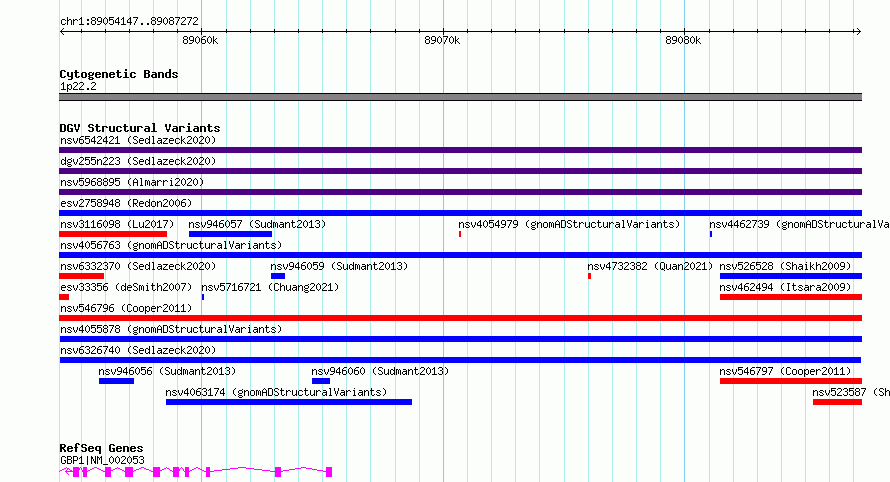Click the Cytogenetic Bands track title
The width and height of the screenshot is (890, 482).
pos(119,74)
